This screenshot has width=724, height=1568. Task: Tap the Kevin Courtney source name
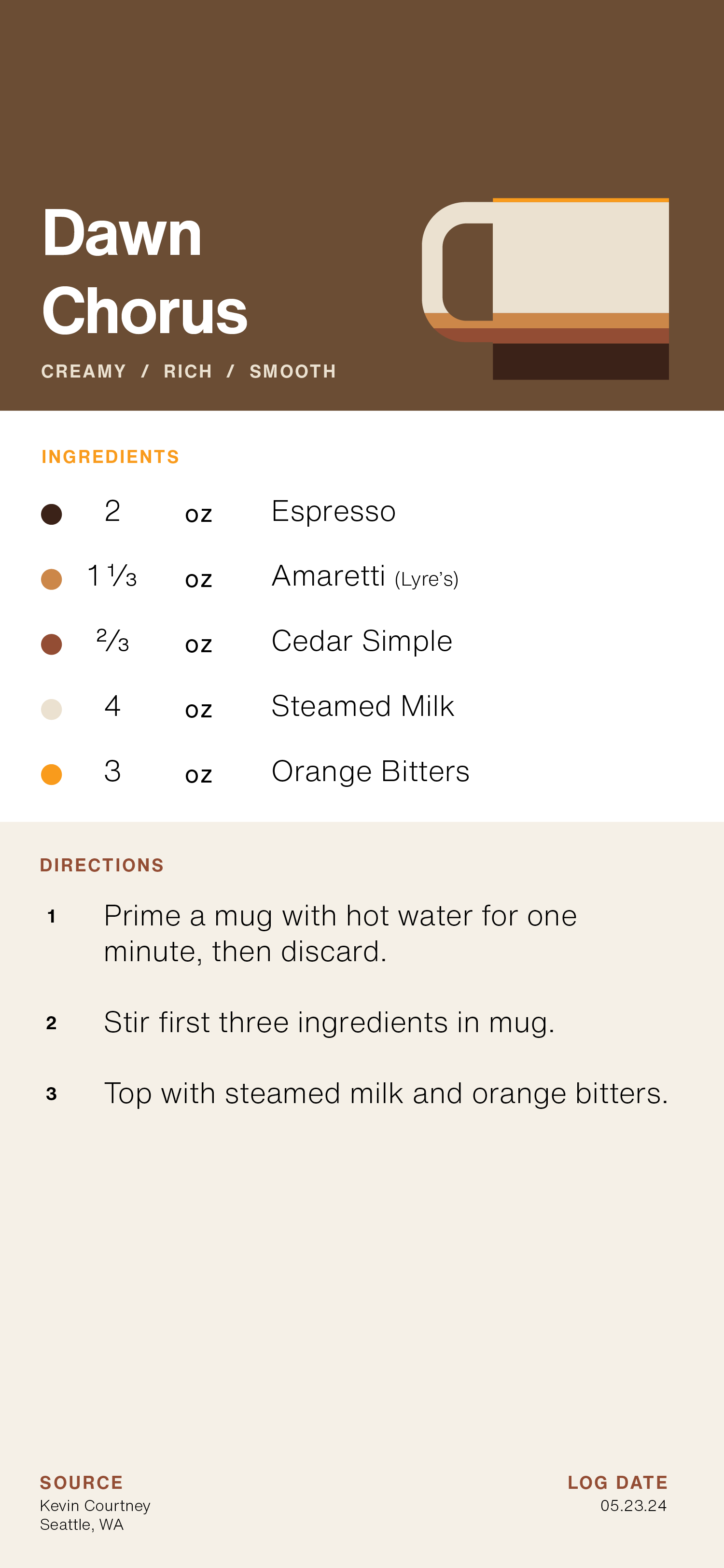pyautogui.click(x=95, y=1505)
